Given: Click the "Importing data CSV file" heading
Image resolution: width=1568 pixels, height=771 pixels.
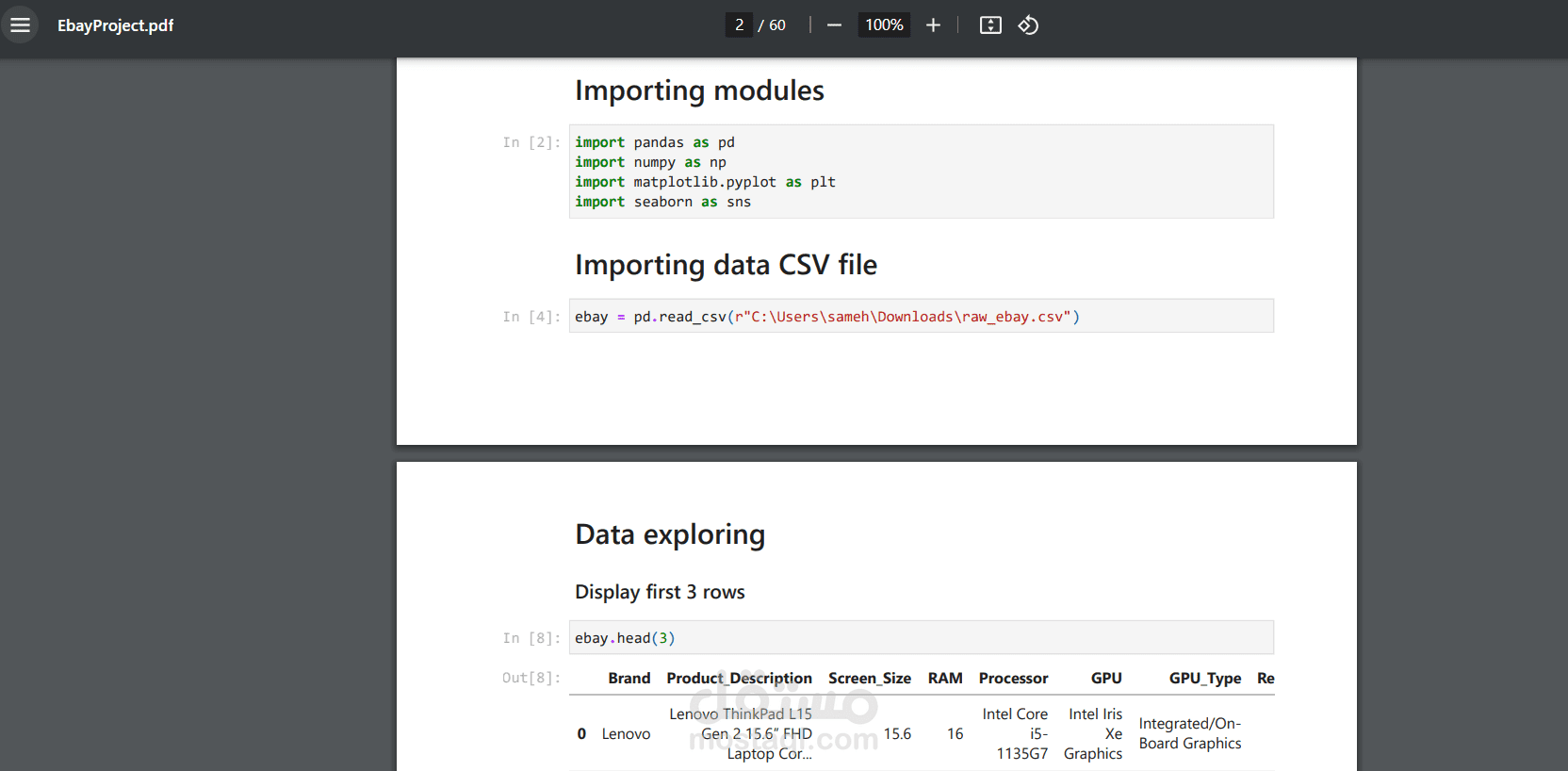Looking at the screenshot, I should 726,265.
